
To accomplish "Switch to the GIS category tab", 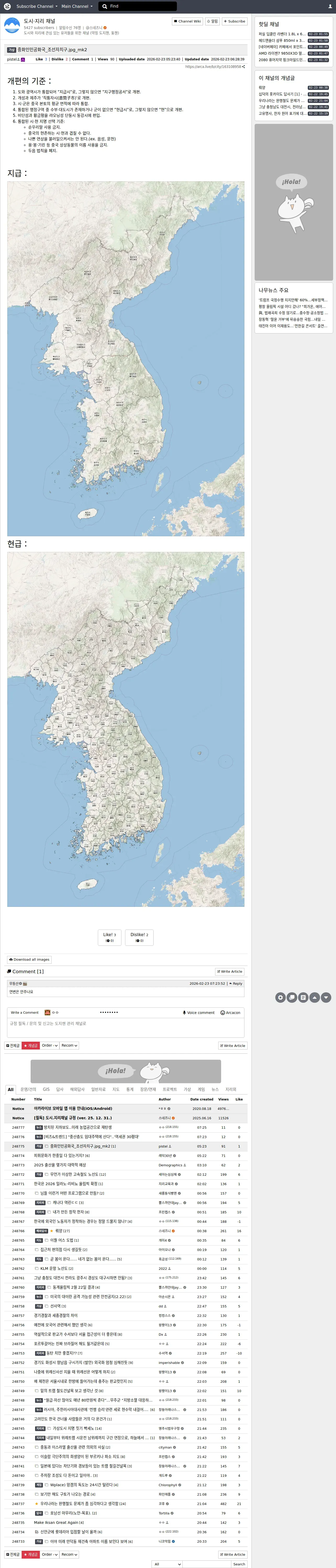I will [x=46, y=1089].
